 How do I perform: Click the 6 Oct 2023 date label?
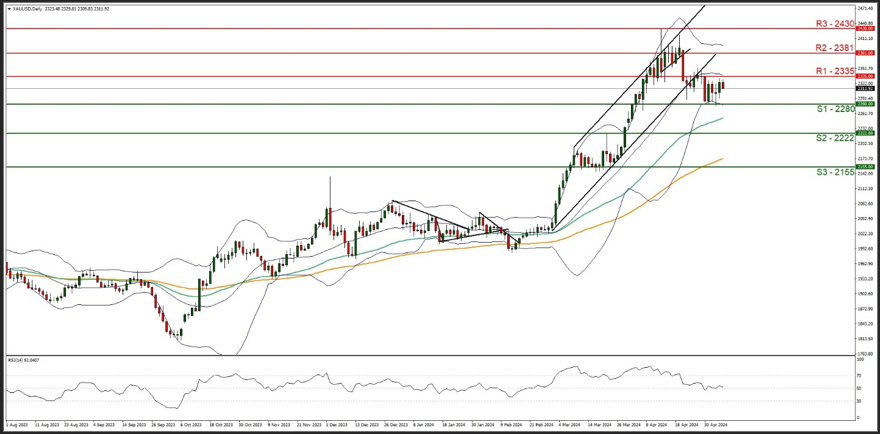191,425
